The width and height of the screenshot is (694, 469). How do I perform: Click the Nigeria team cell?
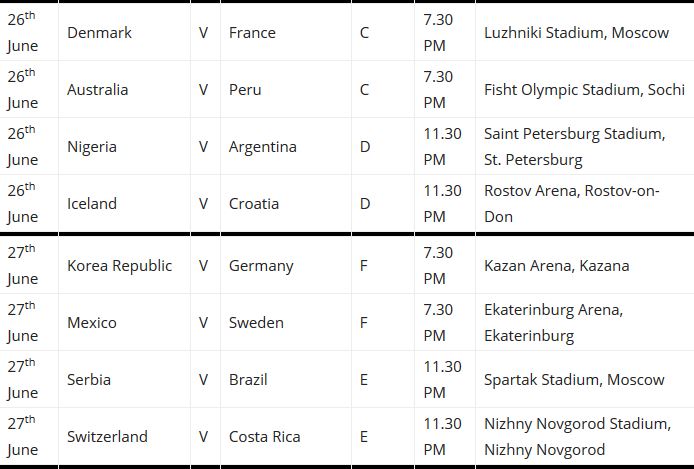pos(124,146)
